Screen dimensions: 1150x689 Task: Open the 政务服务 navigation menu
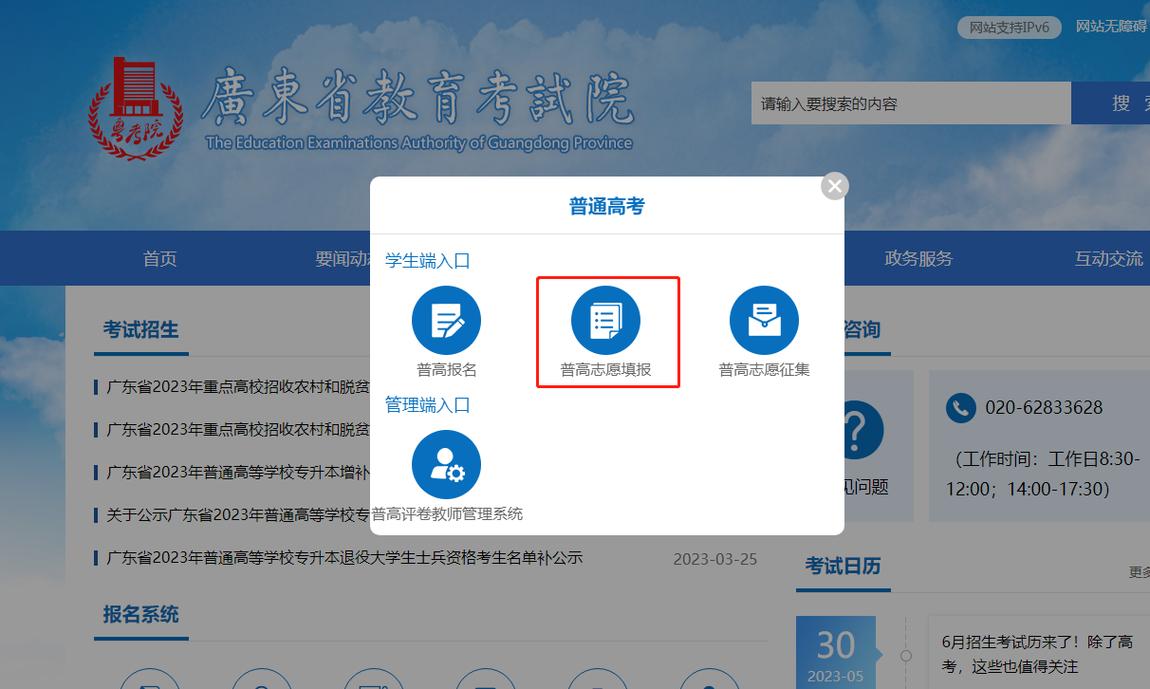pos(918,258)
